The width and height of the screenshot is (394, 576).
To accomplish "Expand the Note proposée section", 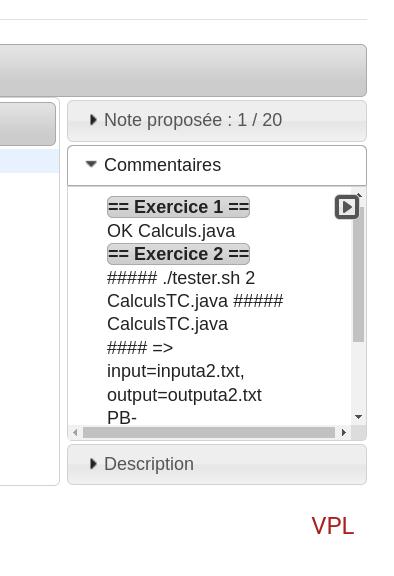I will click(217, 120).
